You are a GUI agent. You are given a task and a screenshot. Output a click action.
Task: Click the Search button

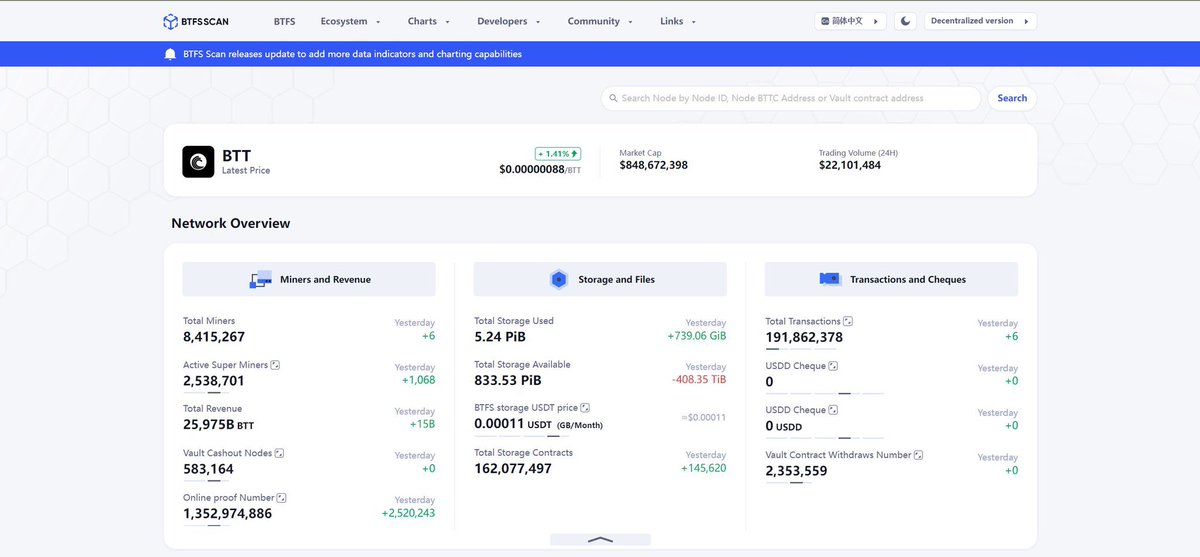click(1012, 98)
